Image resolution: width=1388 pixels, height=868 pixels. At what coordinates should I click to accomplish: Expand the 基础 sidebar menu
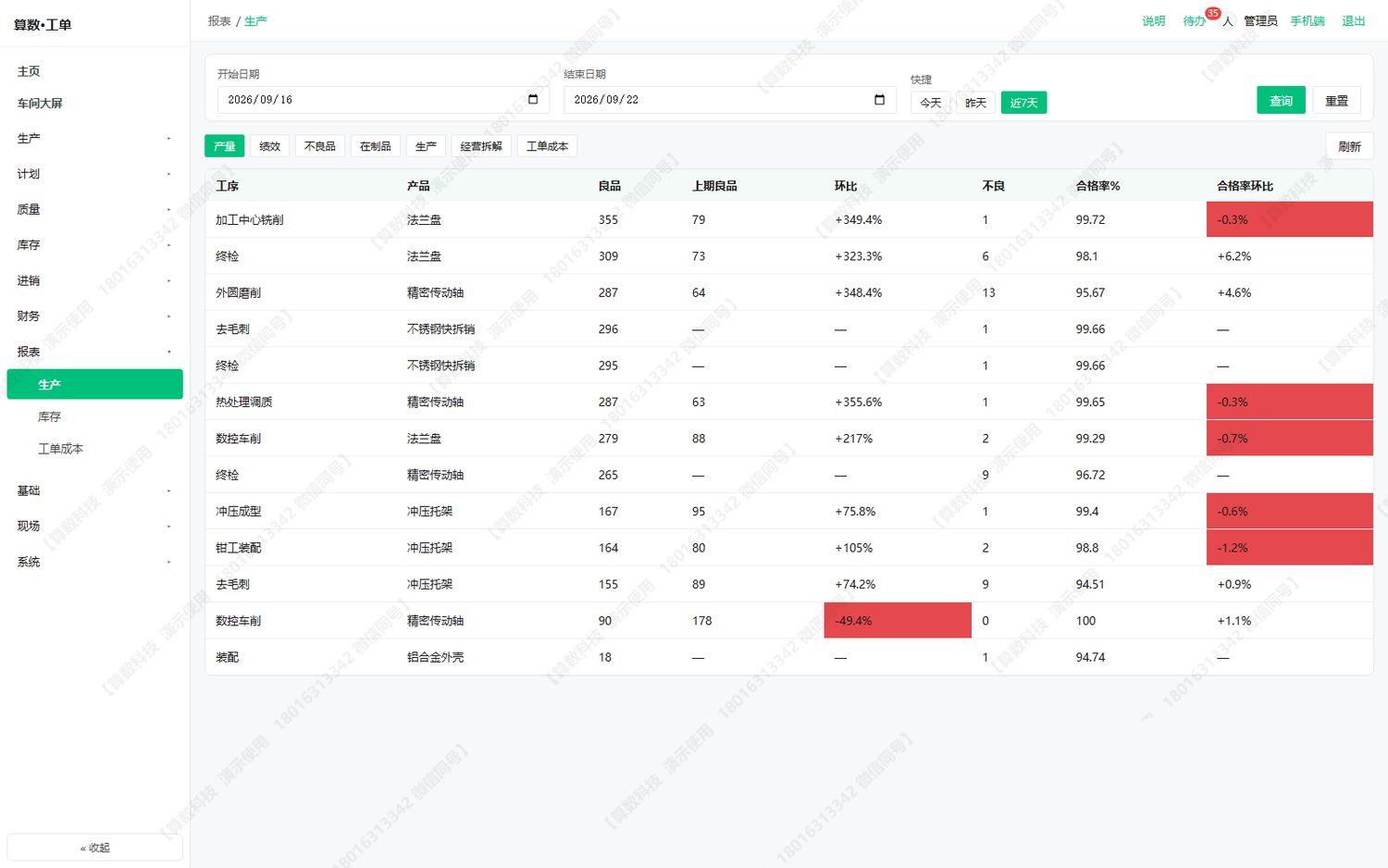pos(94,491)
